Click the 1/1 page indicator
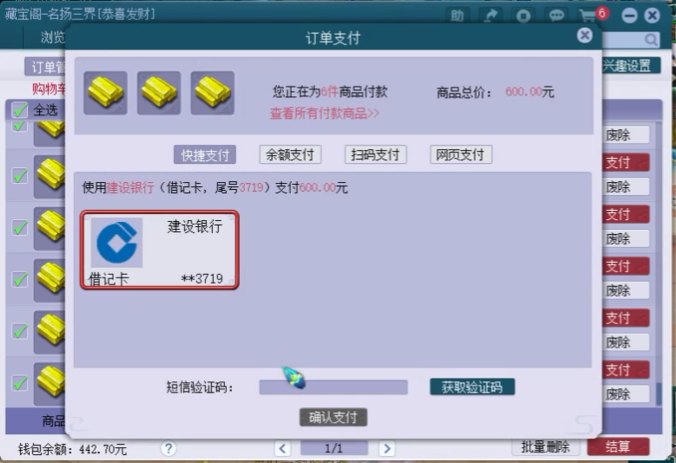The image size is (676, 463). (334, 448)
